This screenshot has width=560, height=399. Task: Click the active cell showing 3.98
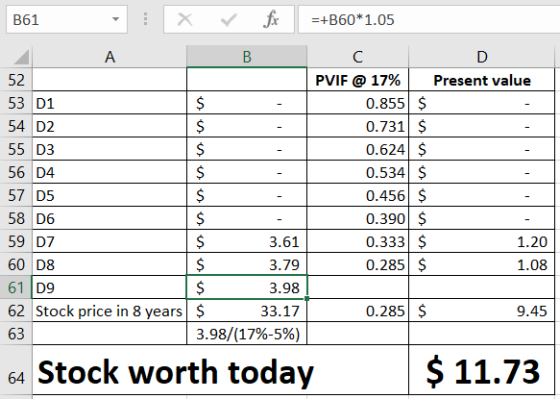(x=247, y=287)
